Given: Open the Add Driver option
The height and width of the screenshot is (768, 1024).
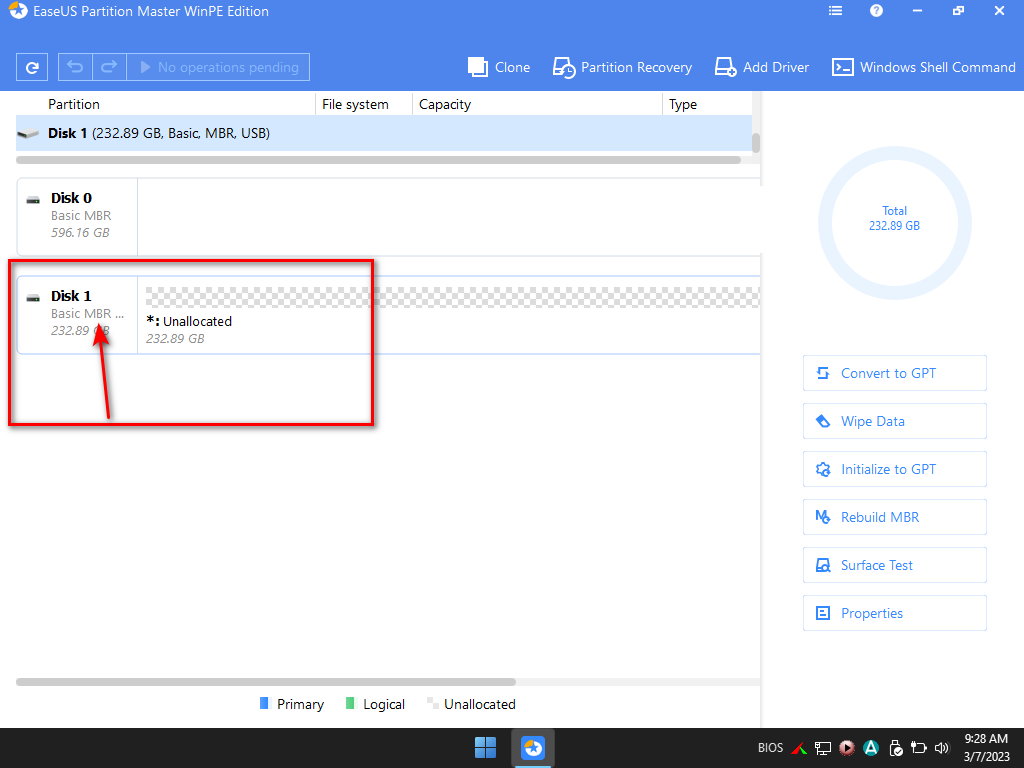Looking at the screenshot, I should [761, 67].
